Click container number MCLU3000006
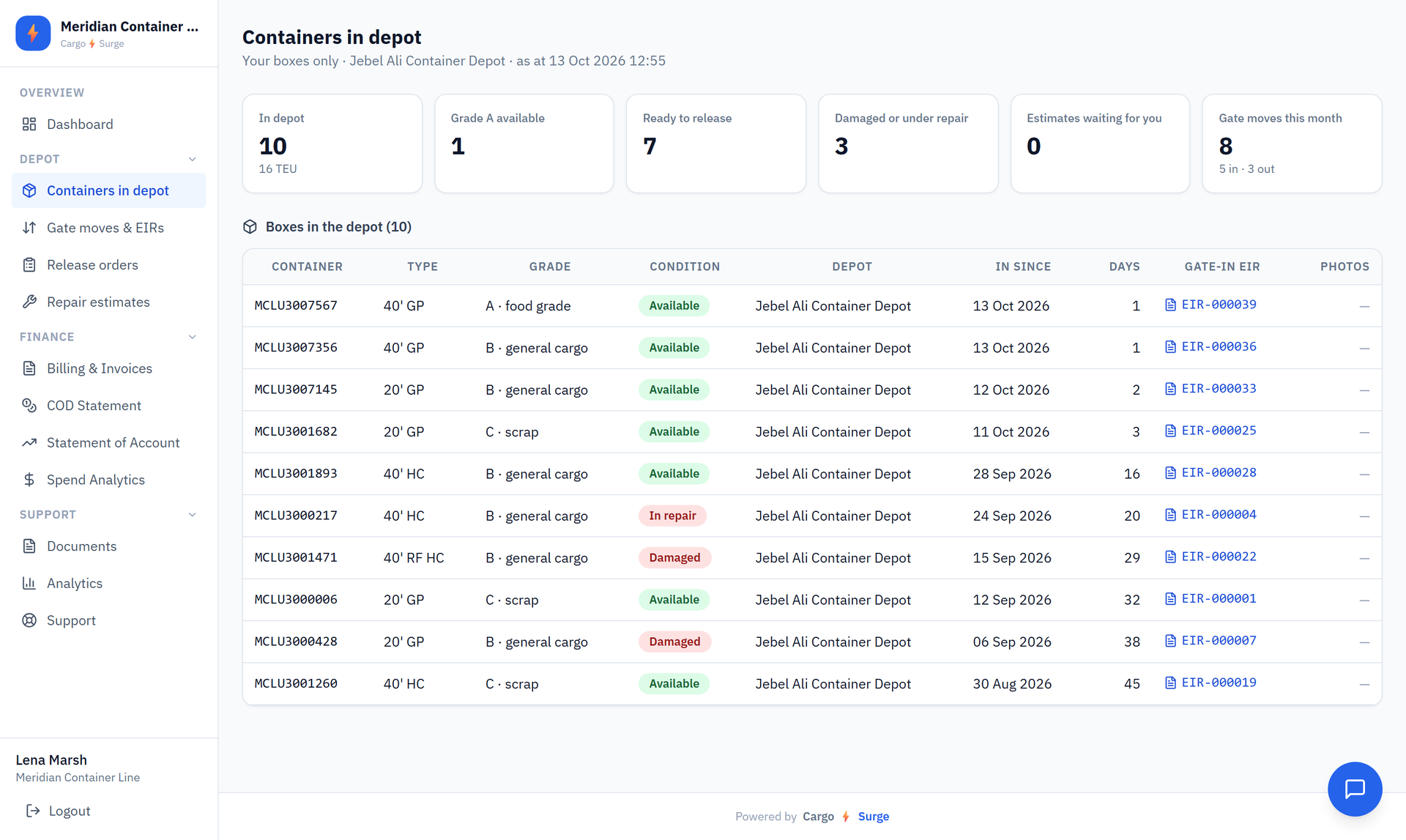Viewport: 1406px width, 840px height. coord(296,599)
